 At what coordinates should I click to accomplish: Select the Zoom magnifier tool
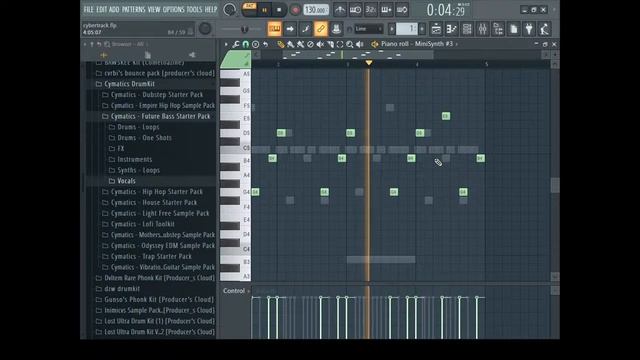click(350, 44)
